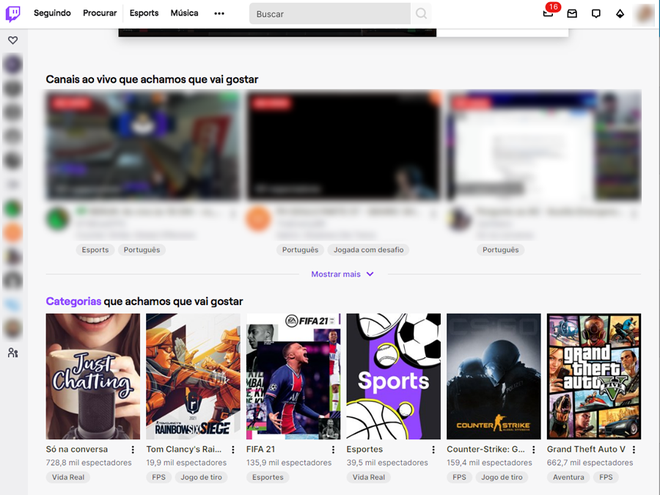660x495 pixels.
Task: Click the green avatar in left sidebar
Action: pos(13,208)
